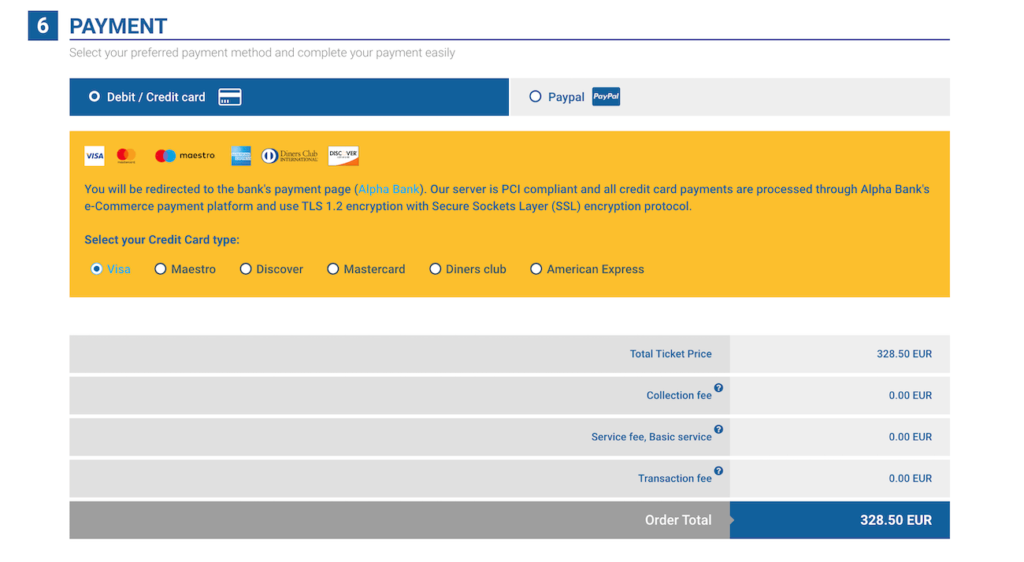Click the Visa card logo icon
The width and height of the screenshot is (1024, 562).
[94, 155]
